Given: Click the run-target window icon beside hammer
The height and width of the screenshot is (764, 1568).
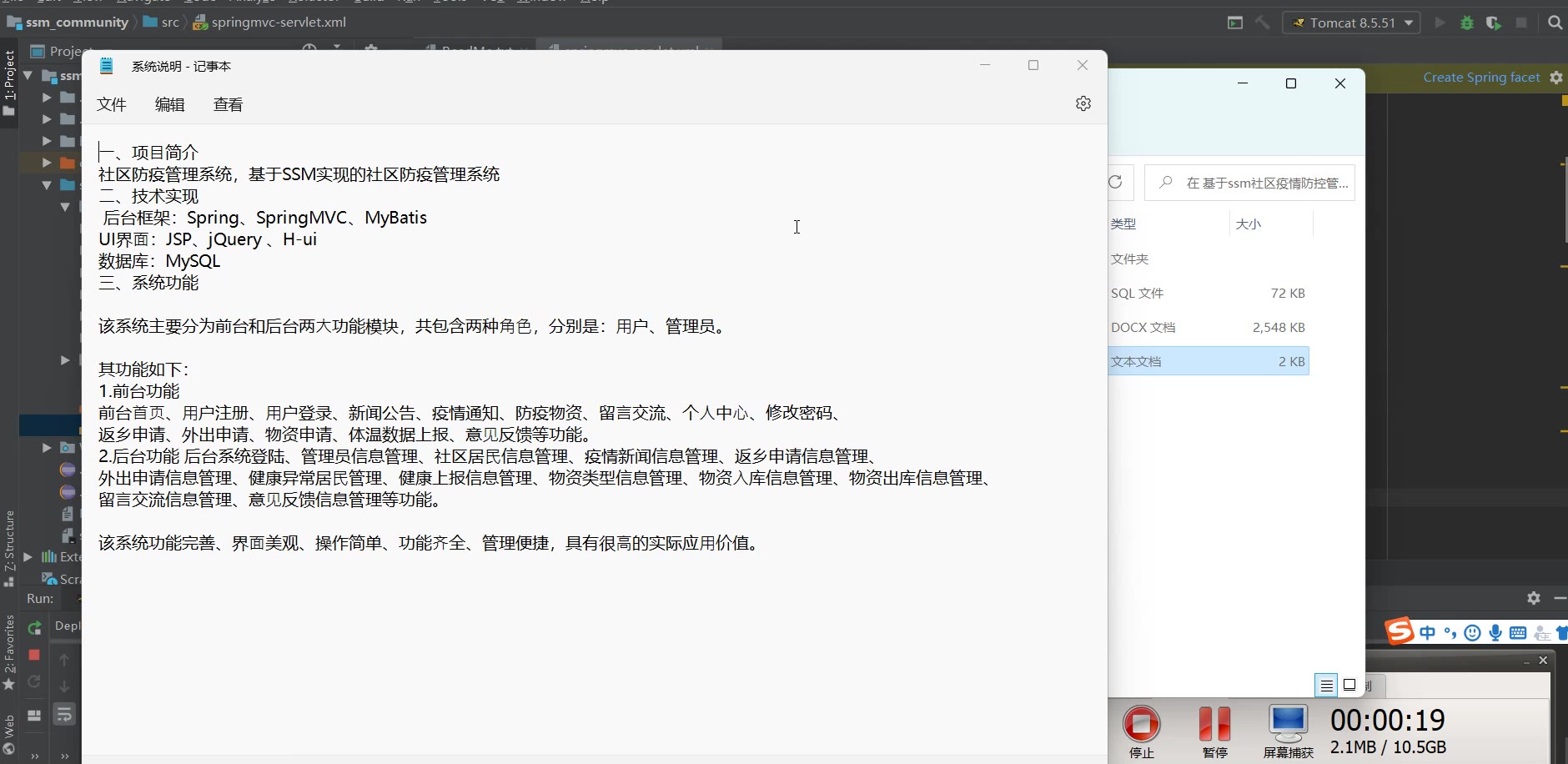Looking at the screenshot, I should click(x=1235, y=23).
